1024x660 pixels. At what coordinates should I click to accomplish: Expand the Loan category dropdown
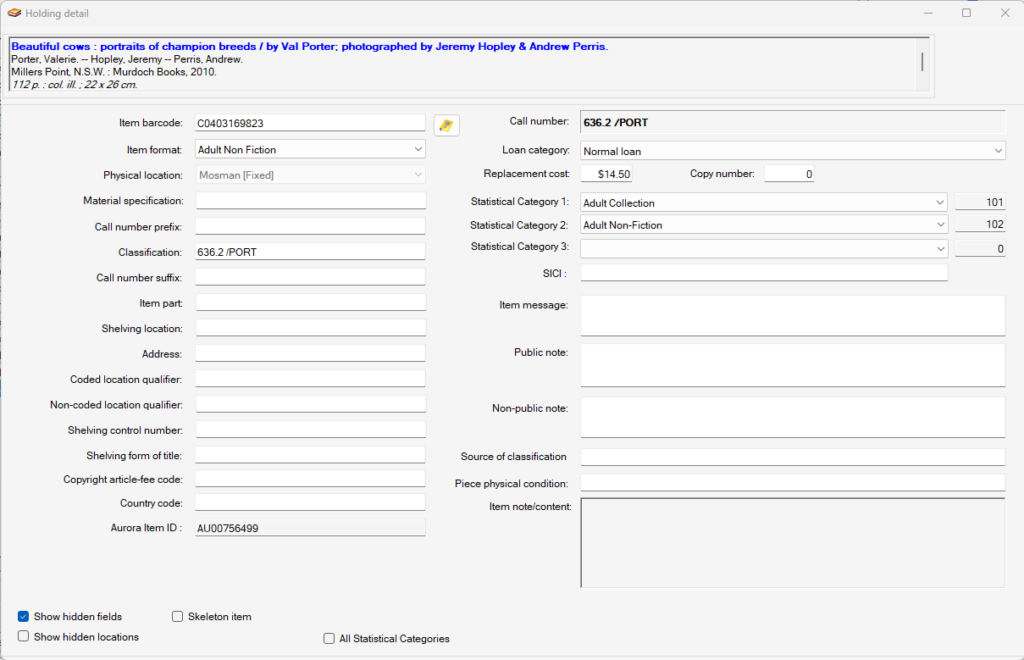998,149
